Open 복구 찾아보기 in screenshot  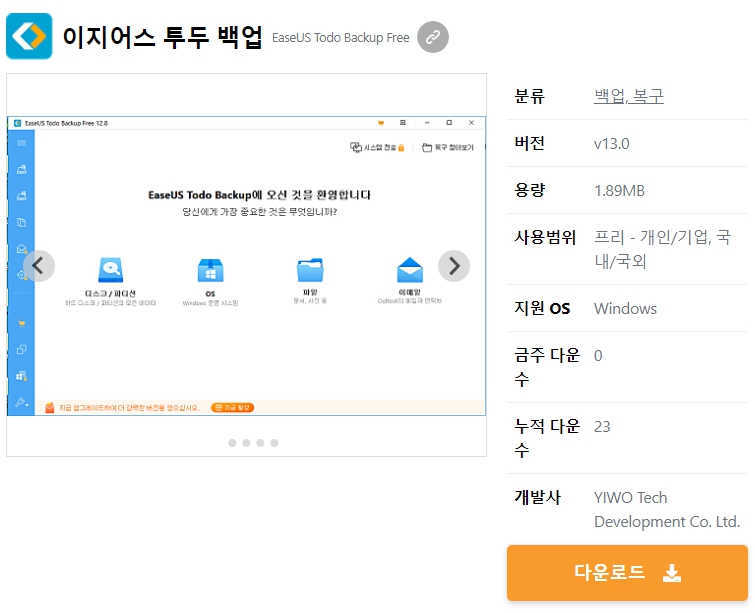pyautogui.click(x=448, y=147)
